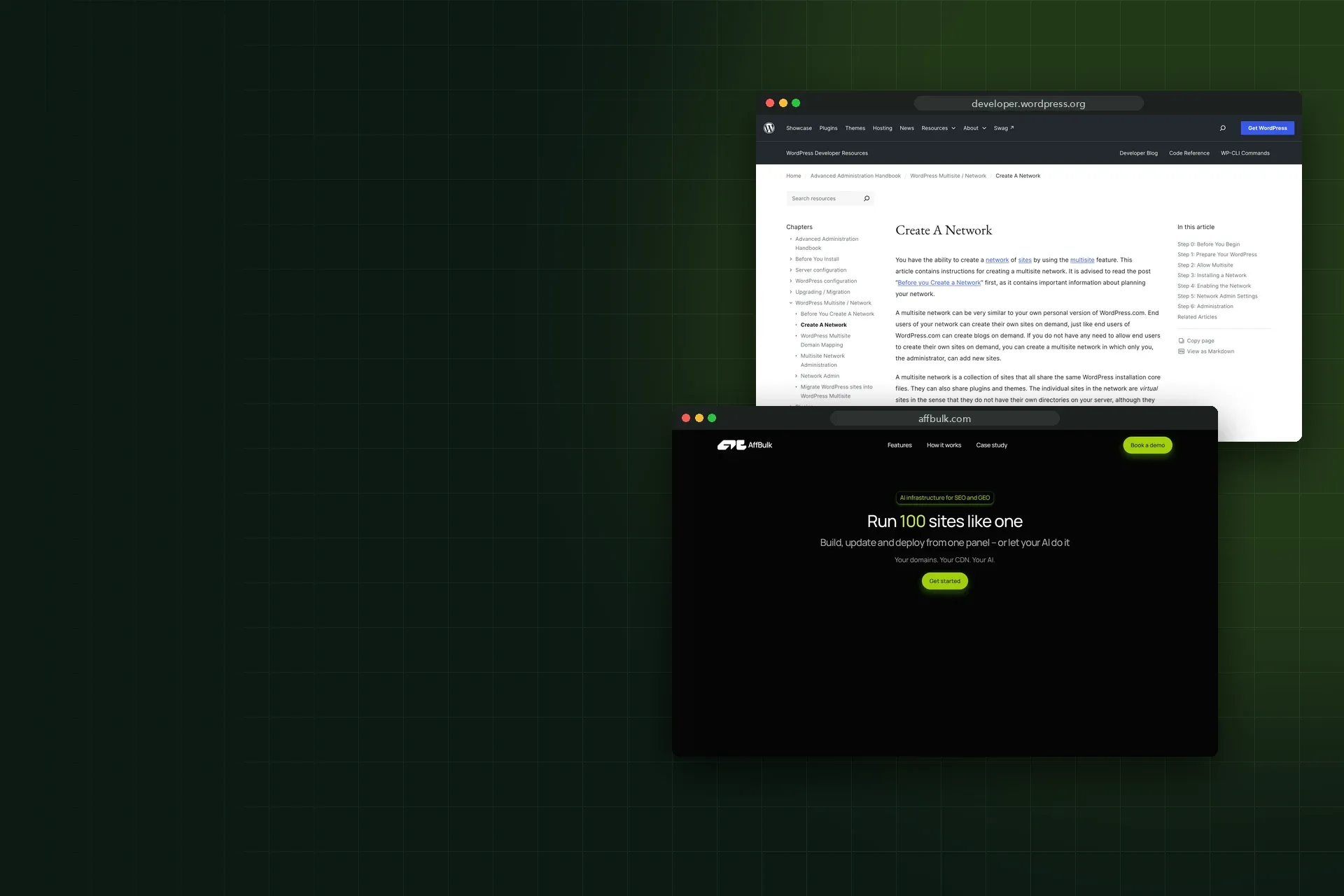The width and height of the screenshot is (1344, 896).
Task: Open the Swag external link
Action: pyautogui.click(x=1004, y=128)
